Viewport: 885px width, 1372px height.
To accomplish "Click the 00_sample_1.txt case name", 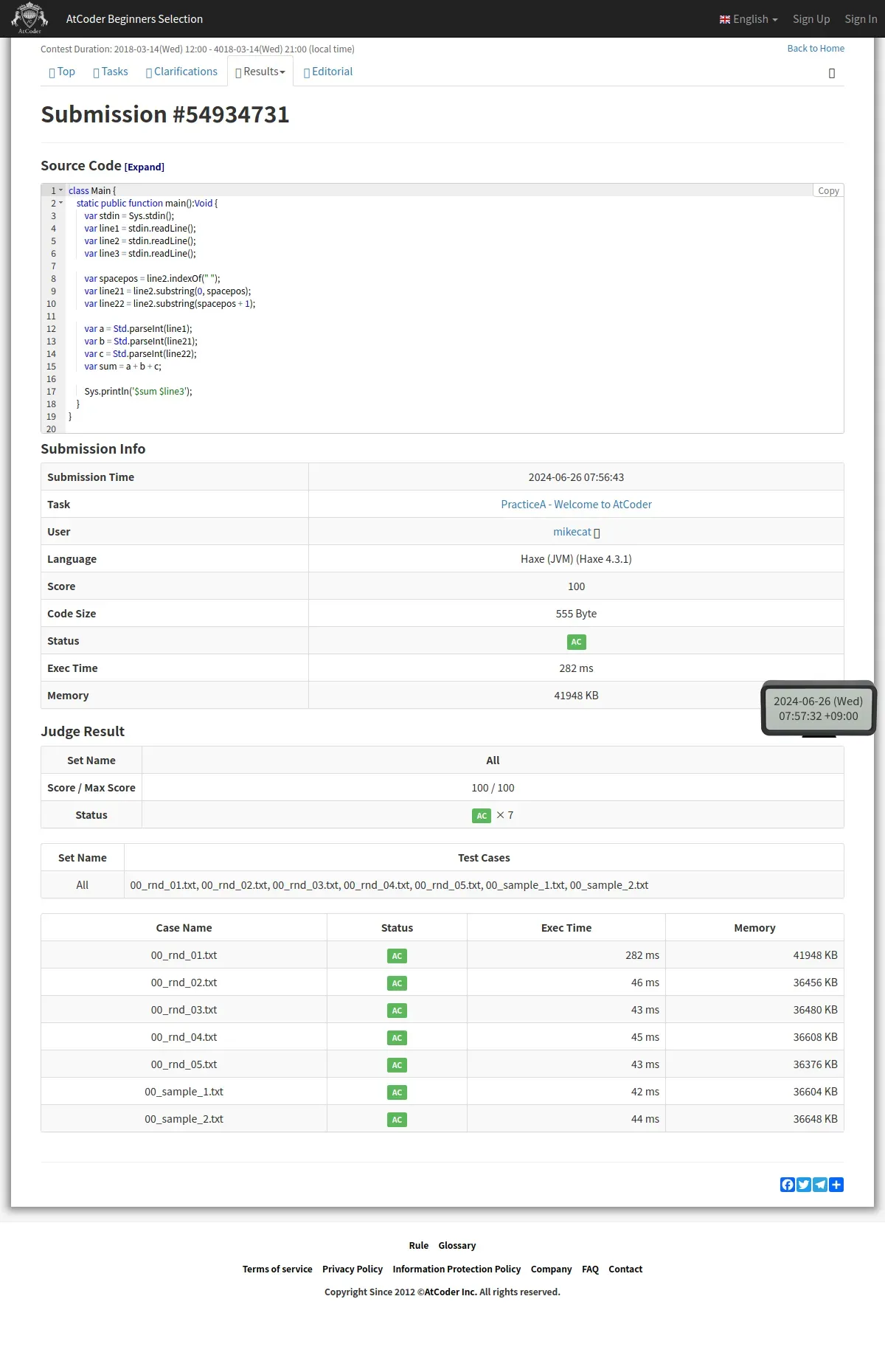I will 184,1092.
